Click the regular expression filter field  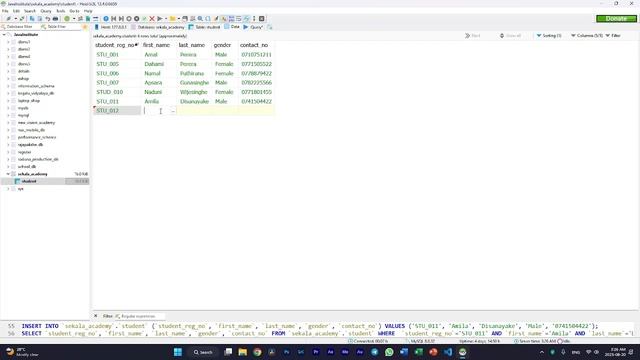point(139,316)
